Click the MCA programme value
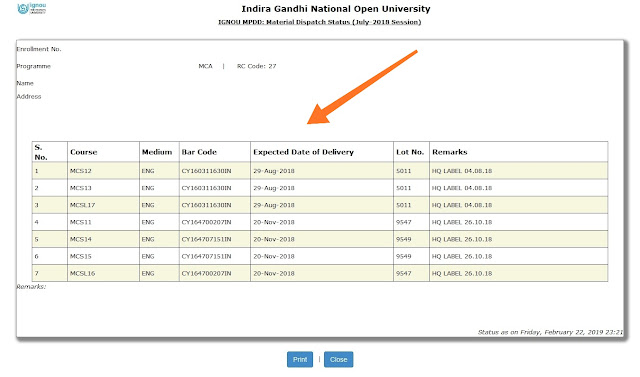This screenshot has width=640, height=377. pyautogui.click(x=205, y=66)
